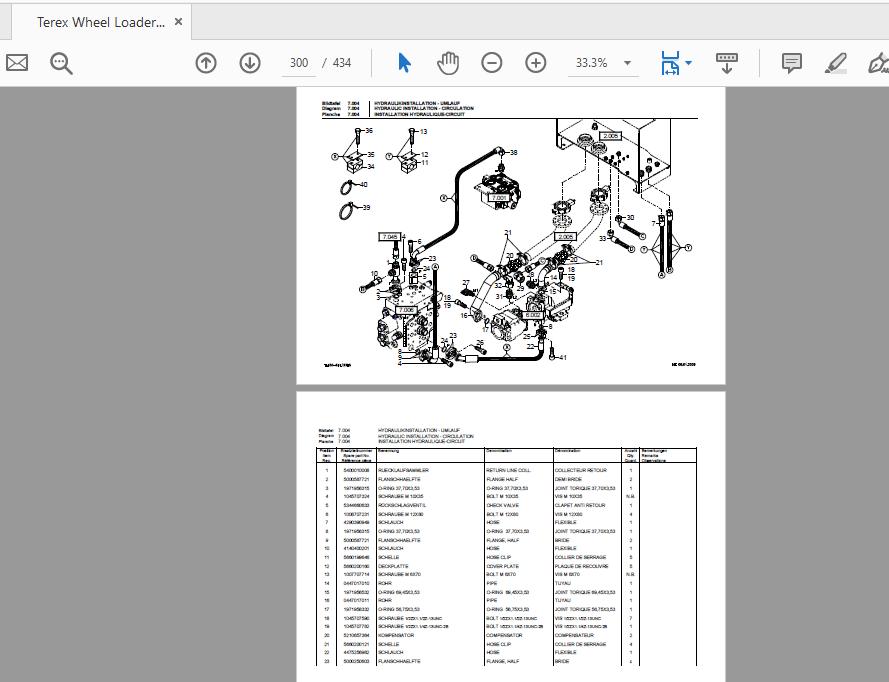Go to the next page

249,62
